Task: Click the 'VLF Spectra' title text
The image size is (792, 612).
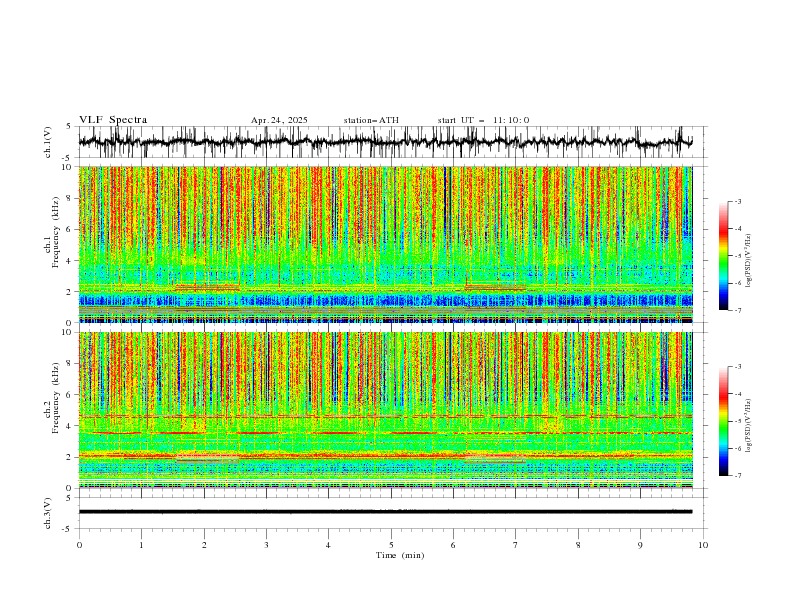Action: coord(113,120)
